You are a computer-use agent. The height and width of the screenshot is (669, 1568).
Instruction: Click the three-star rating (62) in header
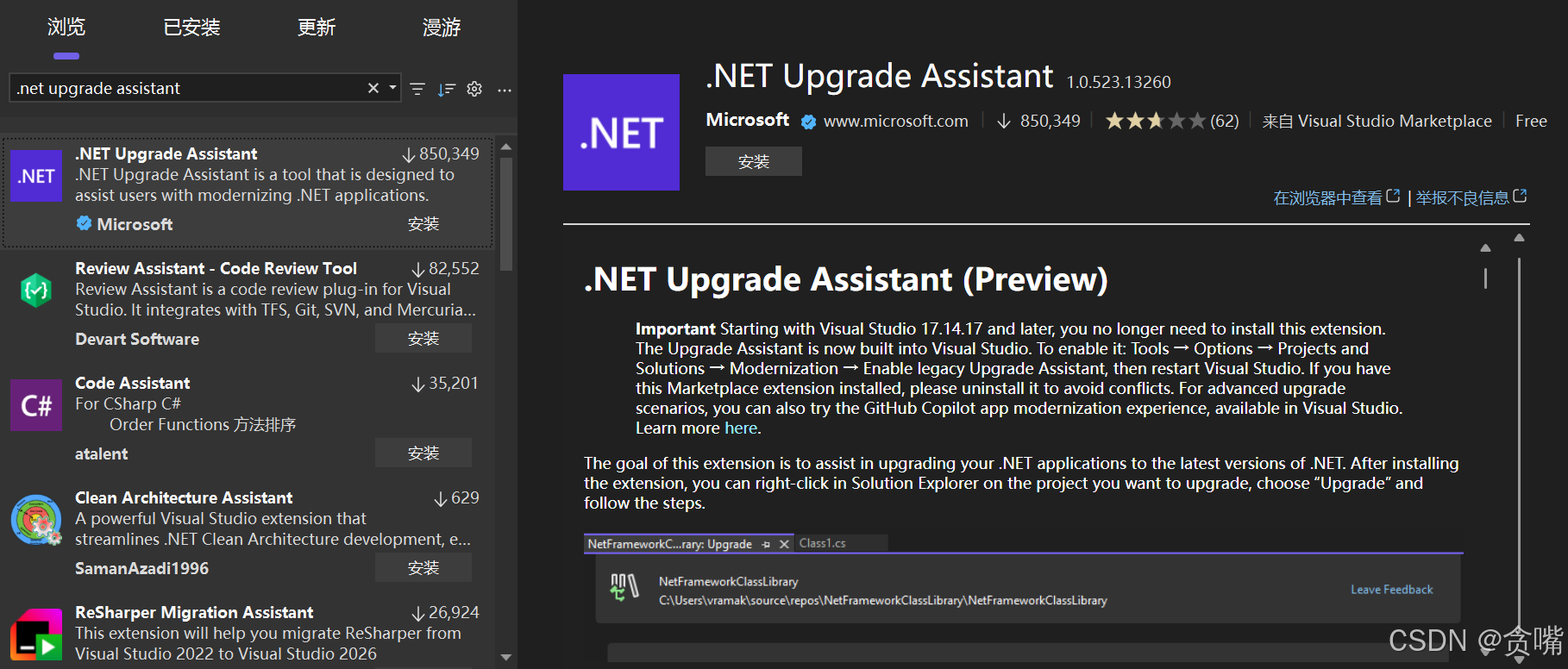tap(1172, 121)
